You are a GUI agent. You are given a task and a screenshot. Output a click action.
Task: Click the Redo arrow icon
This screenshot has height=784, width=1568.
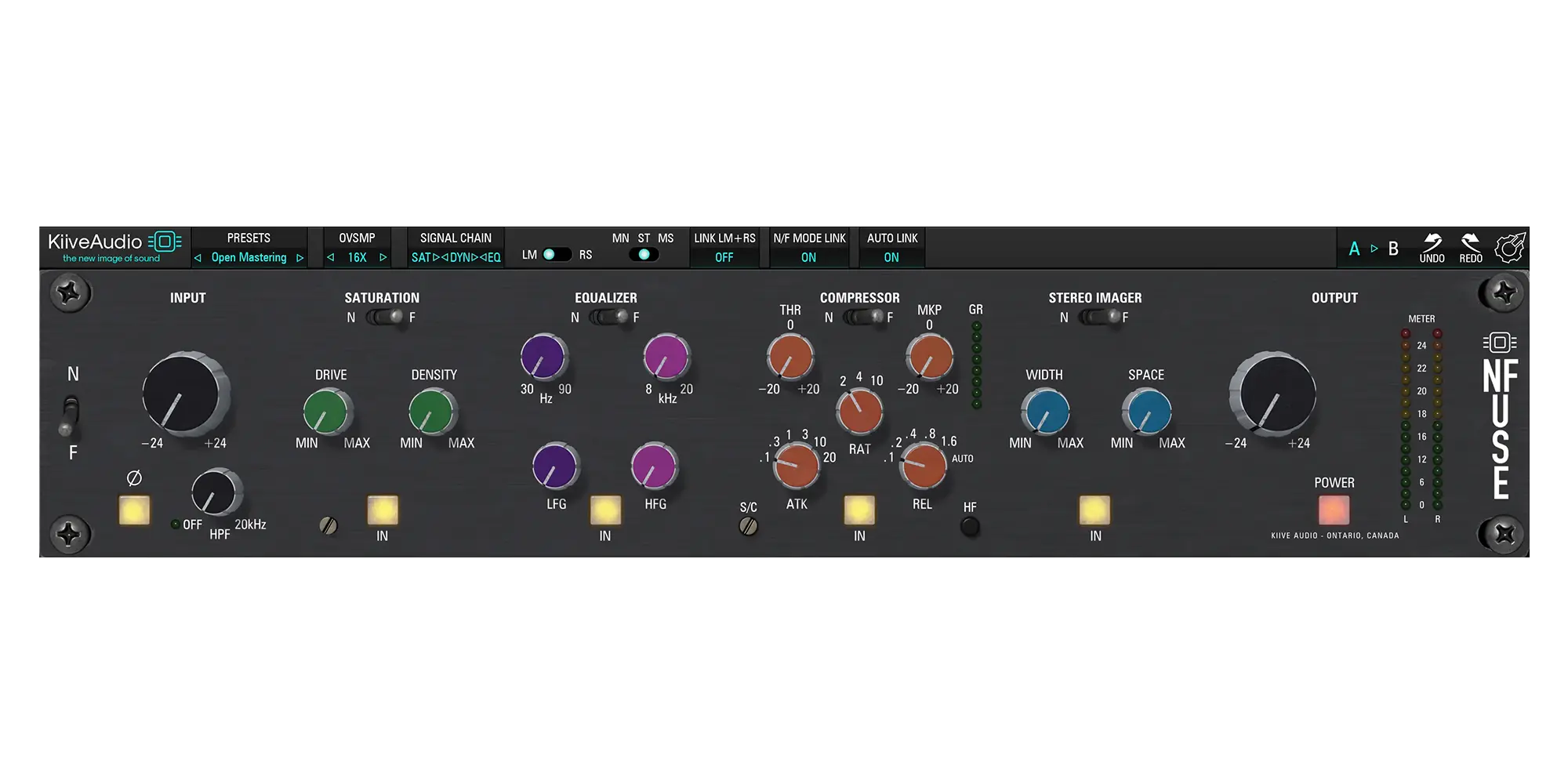click(1471, 241)
